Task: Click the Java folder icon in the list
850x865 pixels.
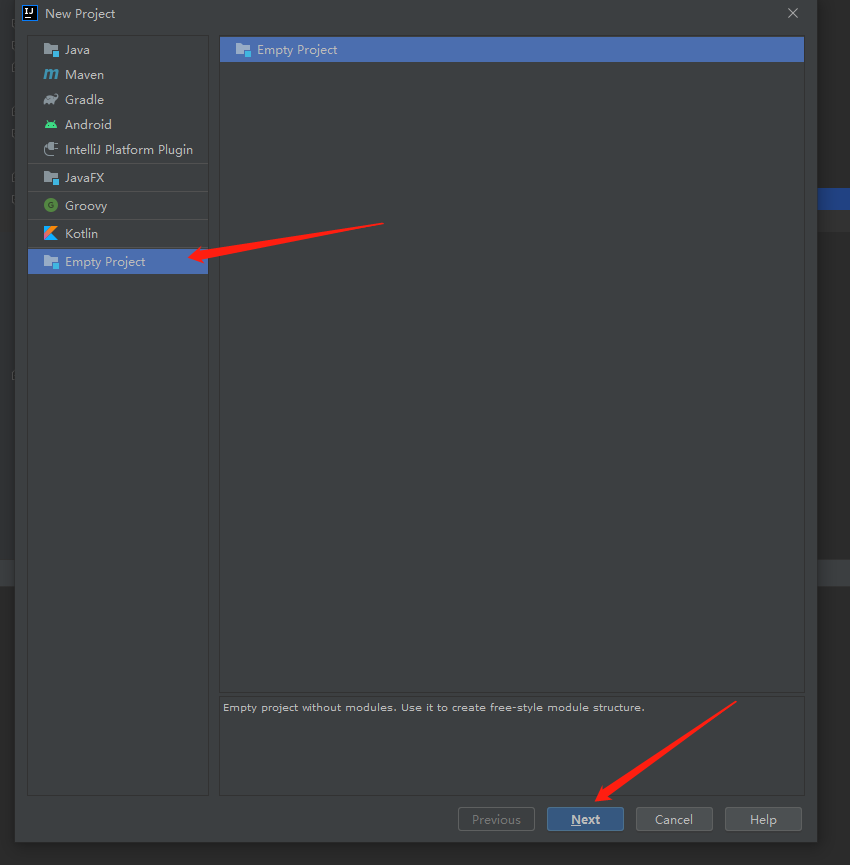Action: [51, 50]
